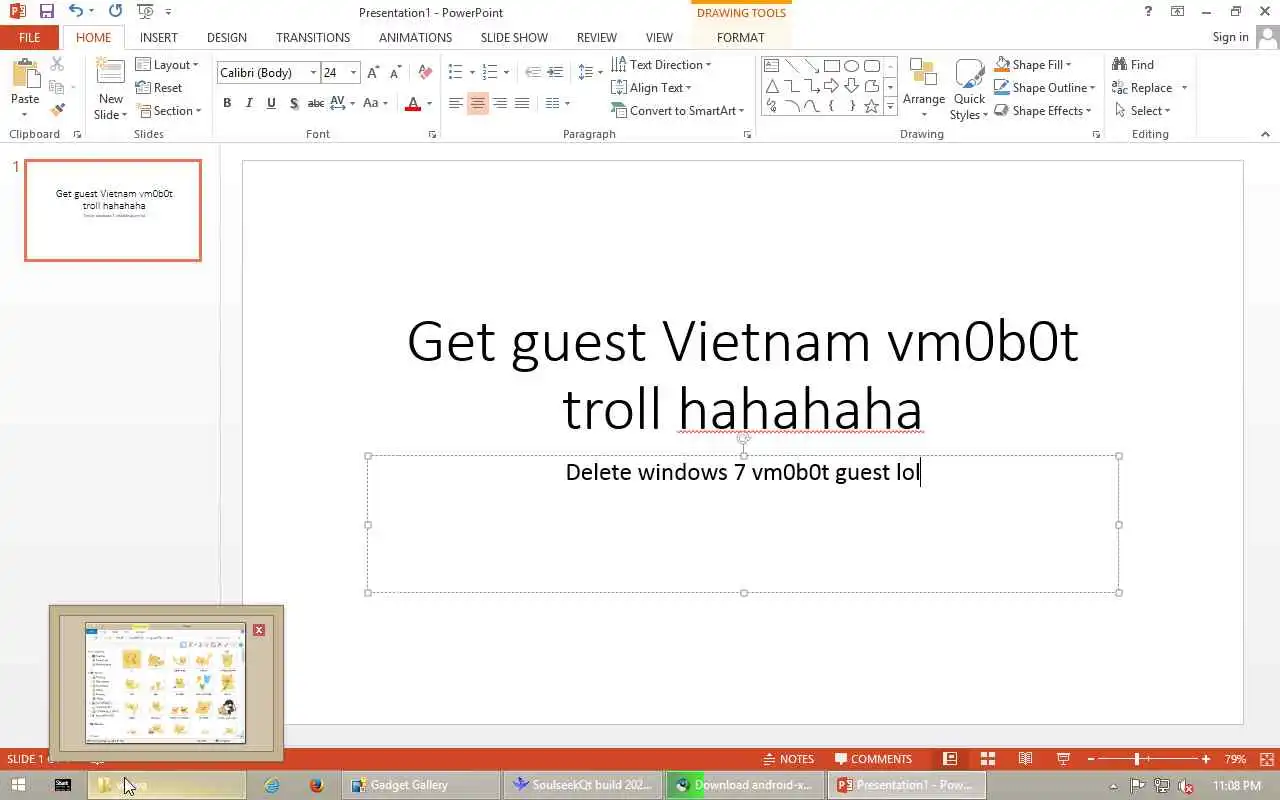
Task: Switch to Gadget Gallery taskbar window
Action: [421, 785]
